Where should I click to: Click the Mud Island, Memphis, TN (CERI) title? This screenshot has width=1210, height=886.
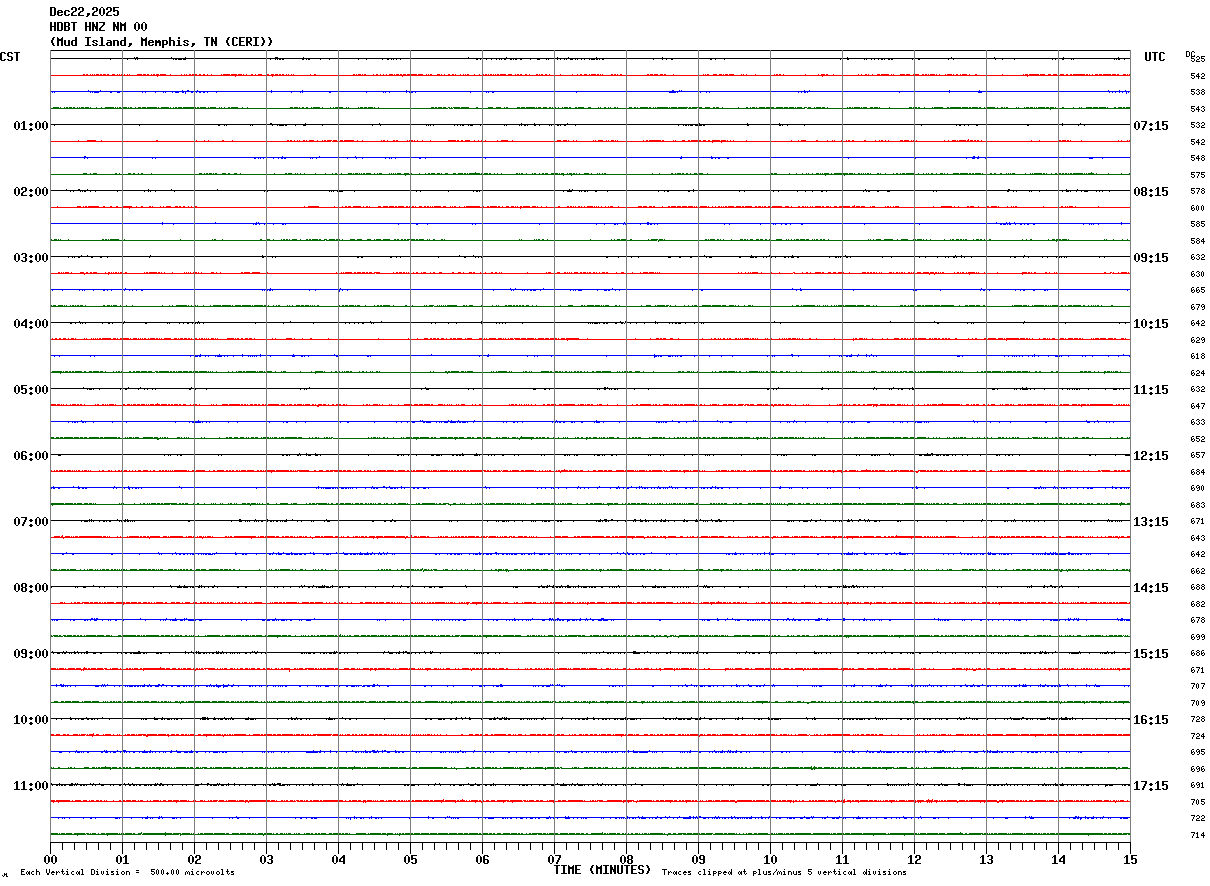[161, 42]
